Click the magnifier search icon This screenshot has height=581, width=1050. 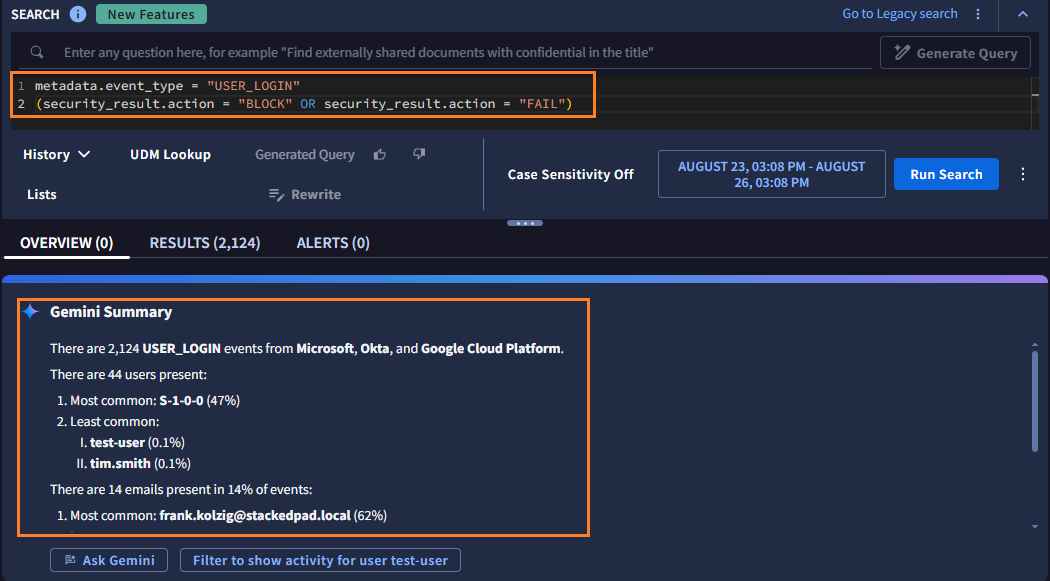click(x=37, y=52)
